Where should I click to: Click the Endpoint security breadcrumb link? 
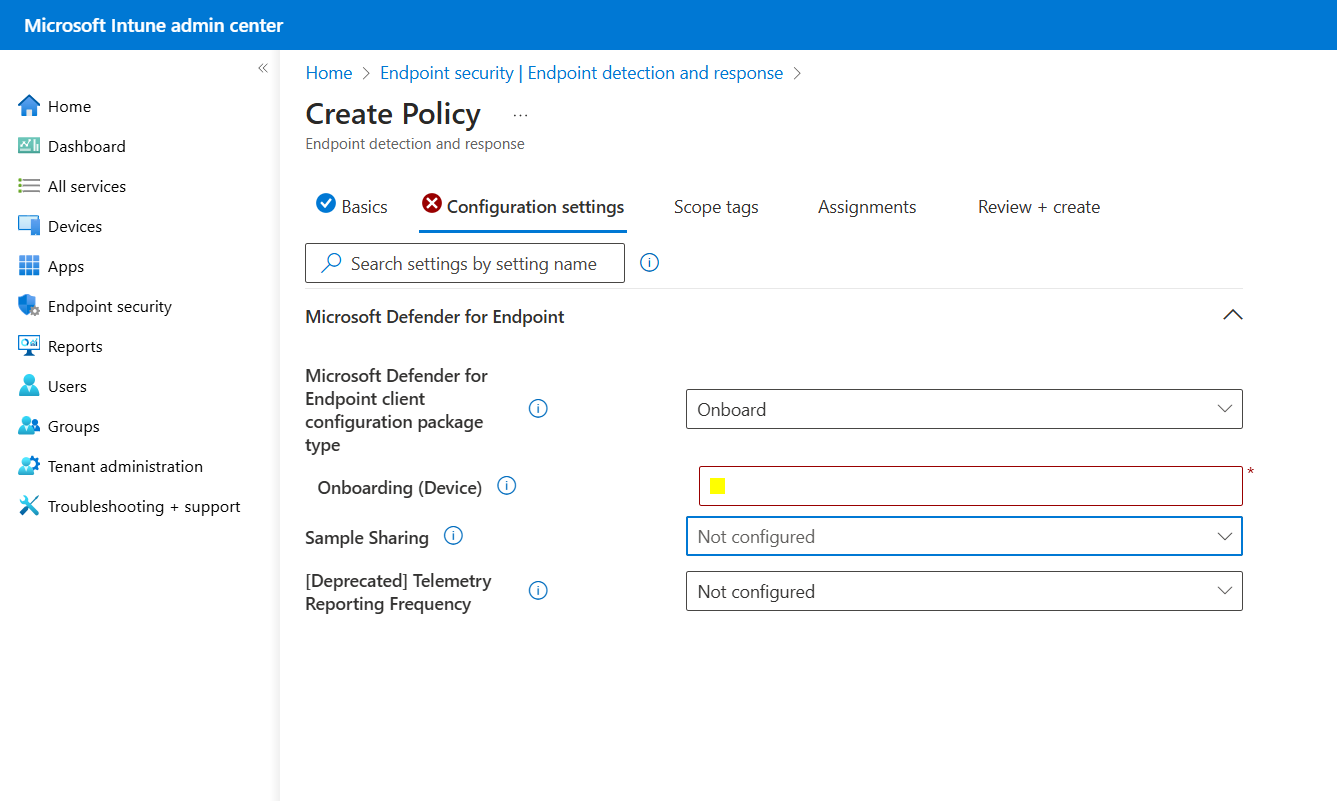(x=582, y=73)
